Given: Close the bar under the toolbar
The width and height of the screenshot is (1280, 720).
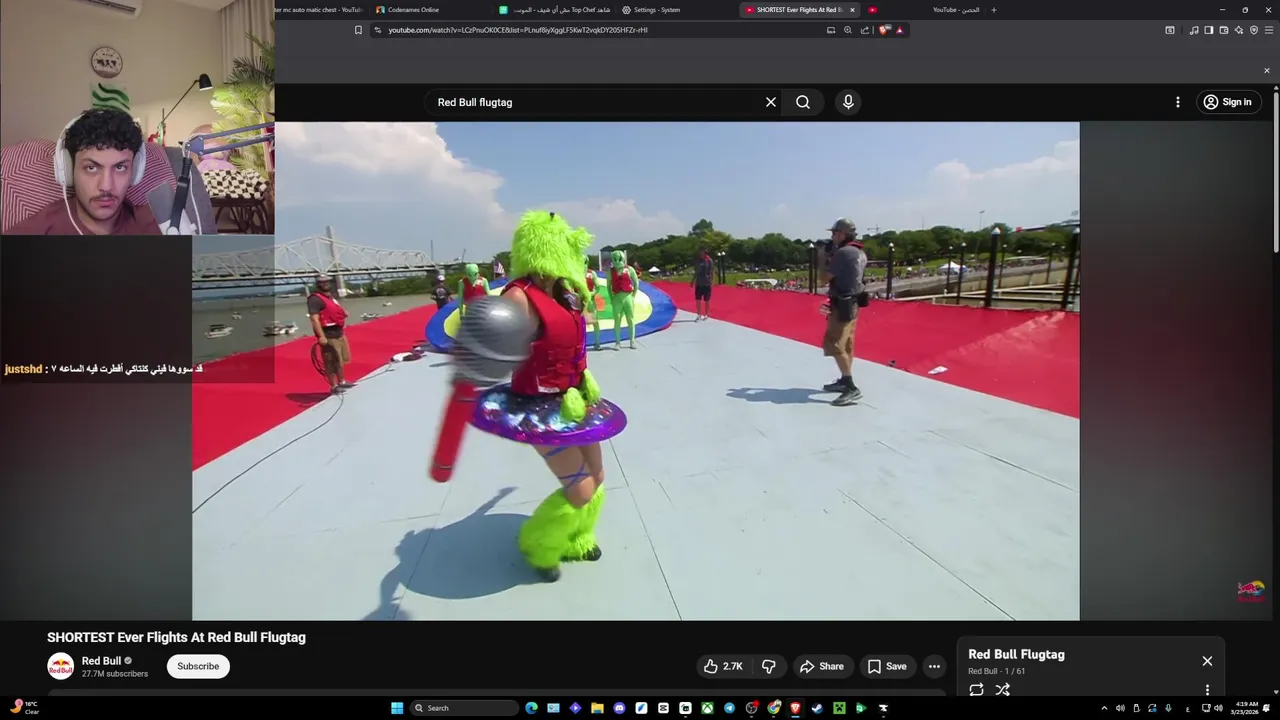Looking at the screenshot, I should click(x=1267, y=71).
